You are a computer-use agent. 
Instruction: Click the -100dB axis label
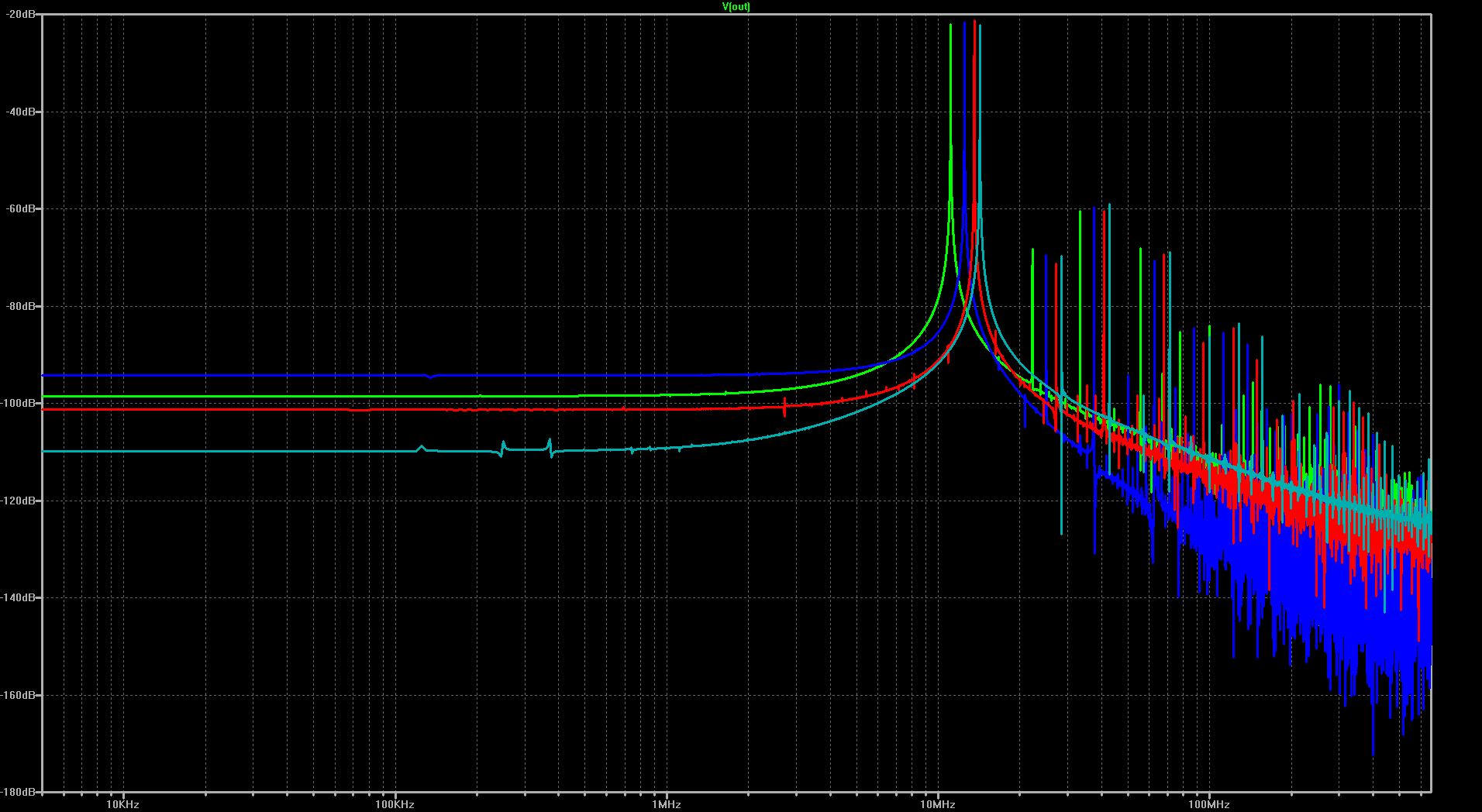tap(19, 404)
